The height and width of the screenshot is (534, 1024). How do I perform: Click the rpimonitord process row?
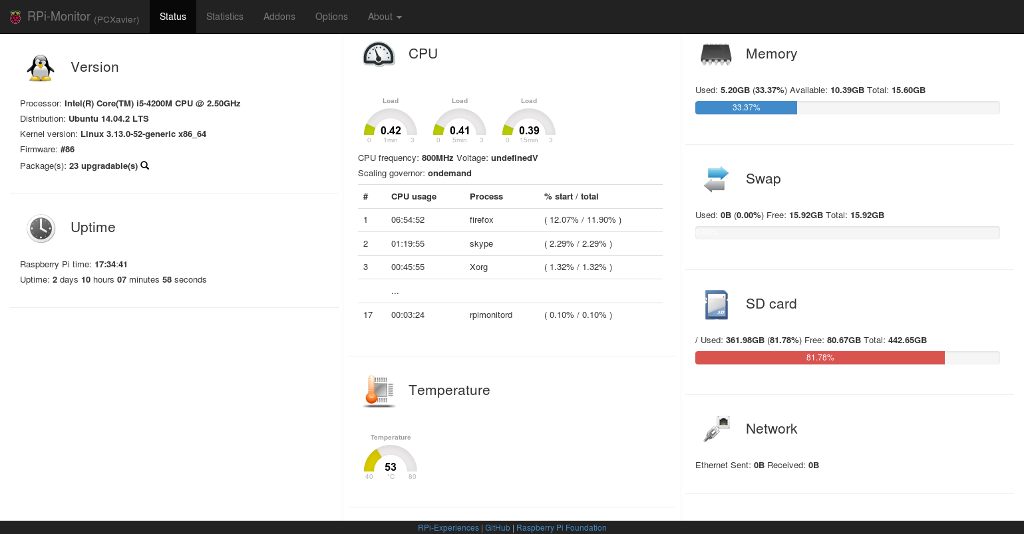coord(510,315)
